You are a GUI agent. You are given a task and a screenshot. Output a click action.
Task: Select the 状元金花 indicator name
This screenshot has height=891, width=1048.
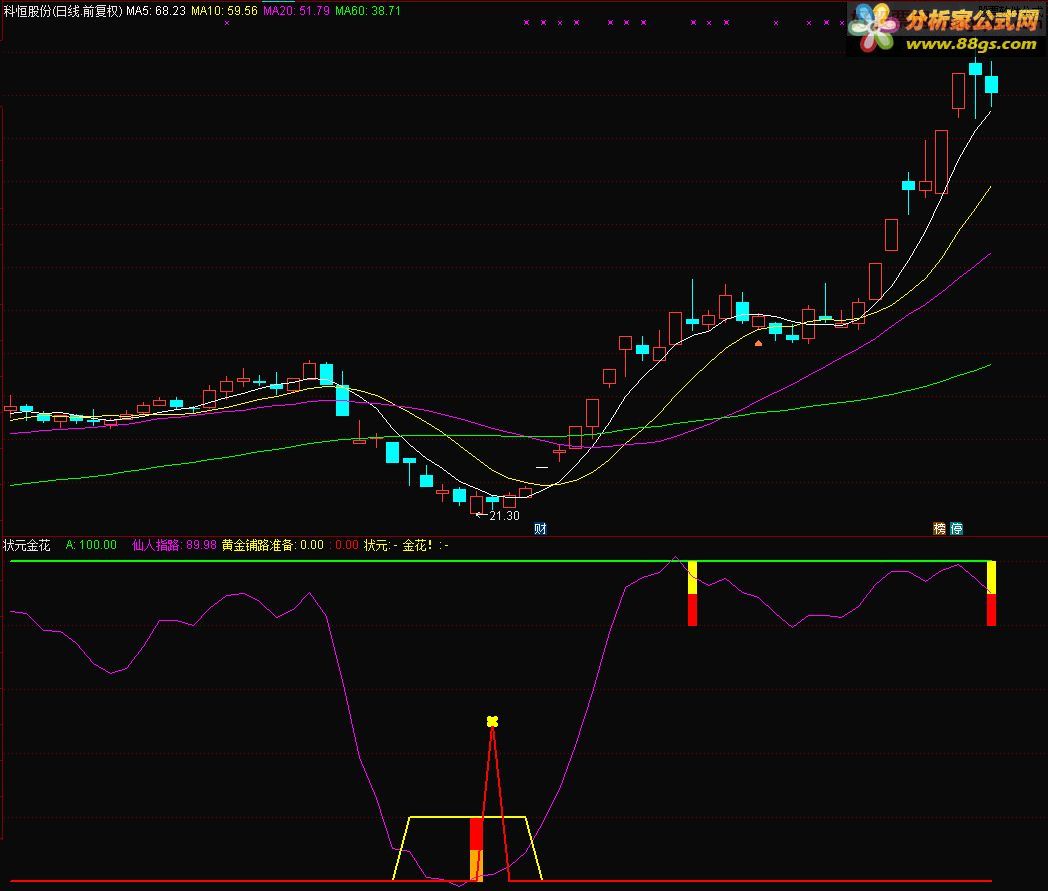click(x=27, y=545)
